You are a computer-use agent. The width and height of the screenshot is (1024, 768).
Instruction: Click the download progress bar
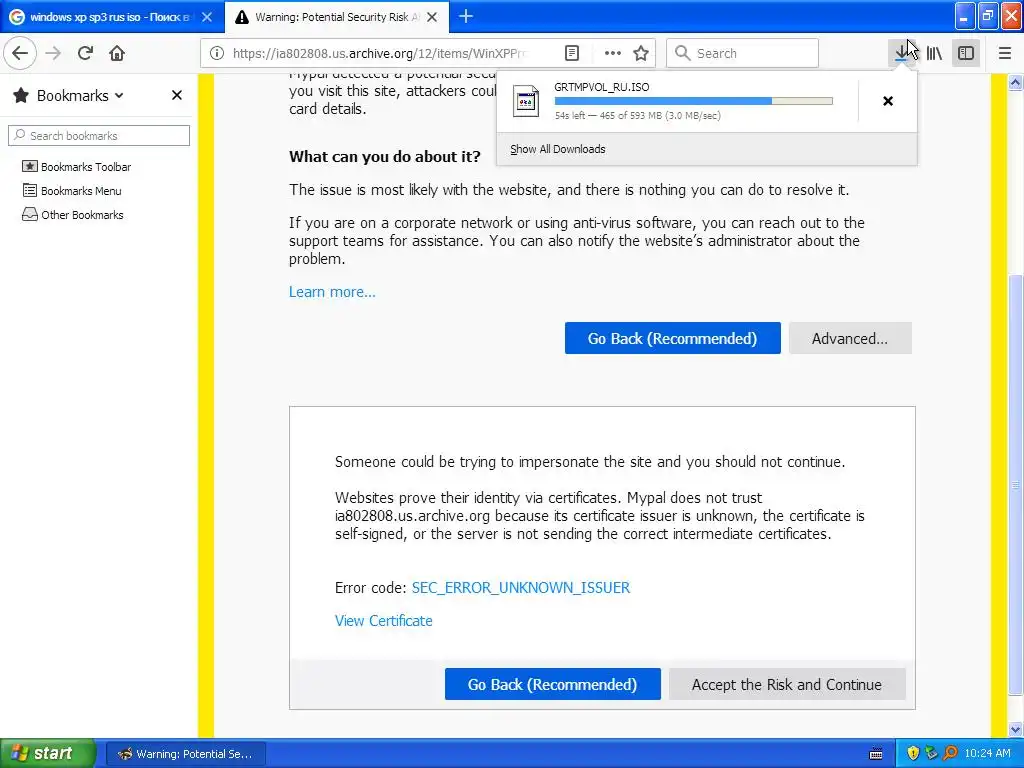694,101
